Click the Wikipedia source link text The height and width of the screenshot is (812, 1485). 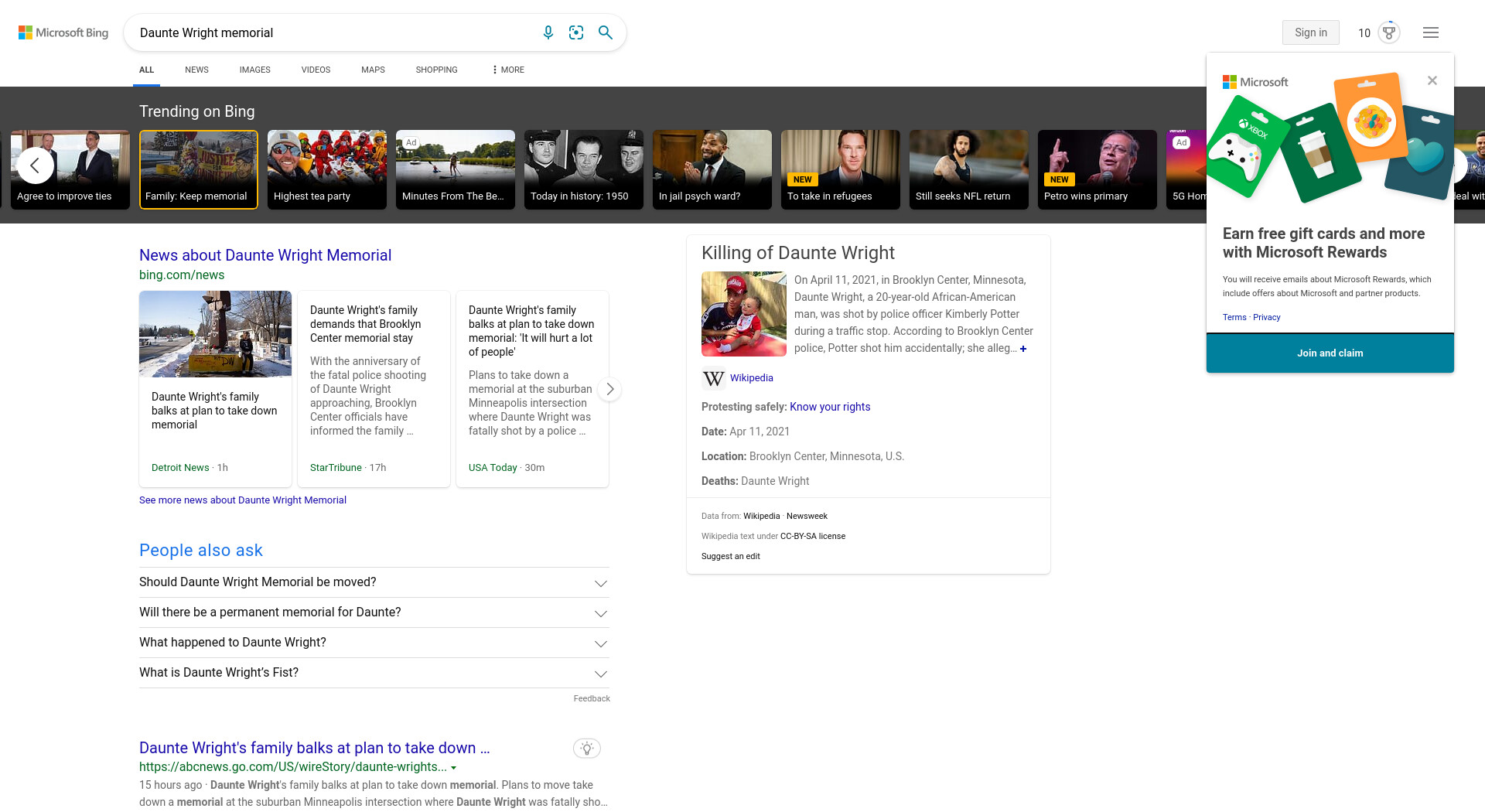(751, 378)
